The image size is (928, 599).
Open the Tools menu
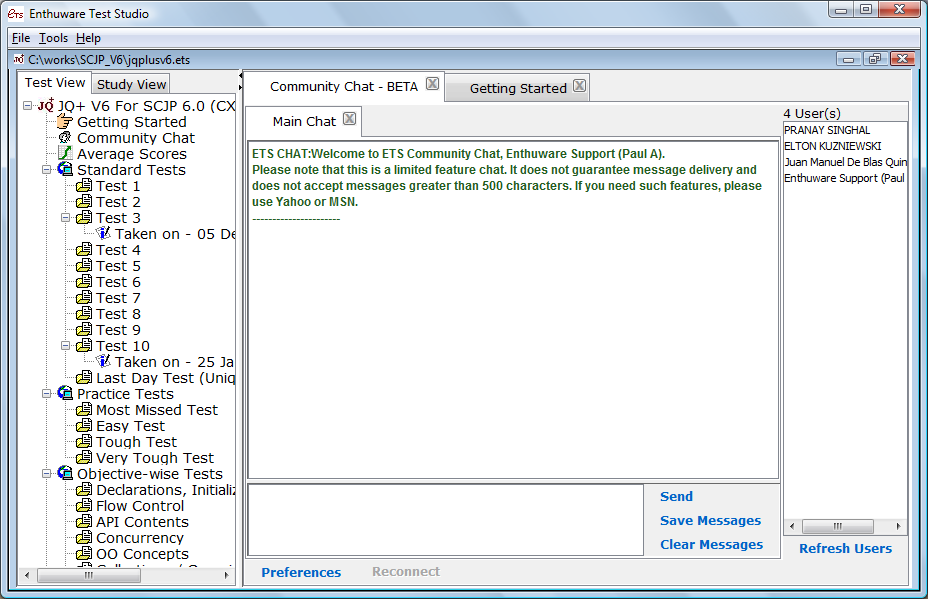pos(53,38)
